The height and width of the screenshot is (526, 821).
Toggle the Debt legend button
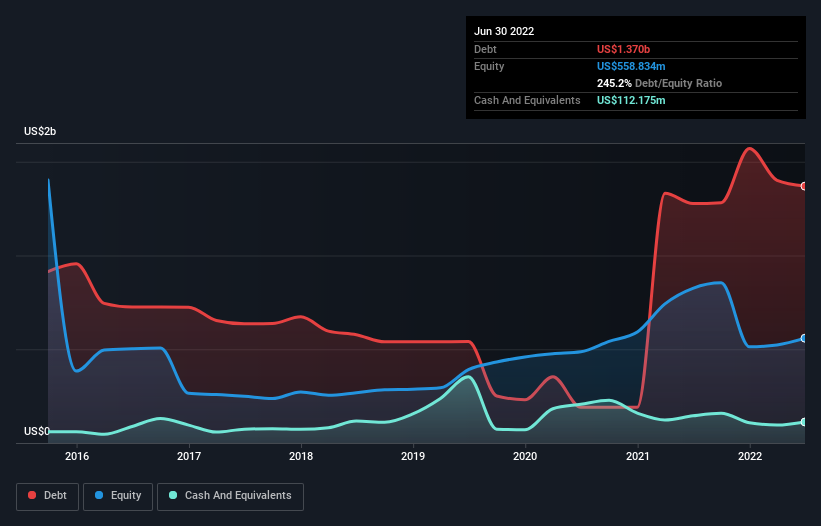click(47, 496)
